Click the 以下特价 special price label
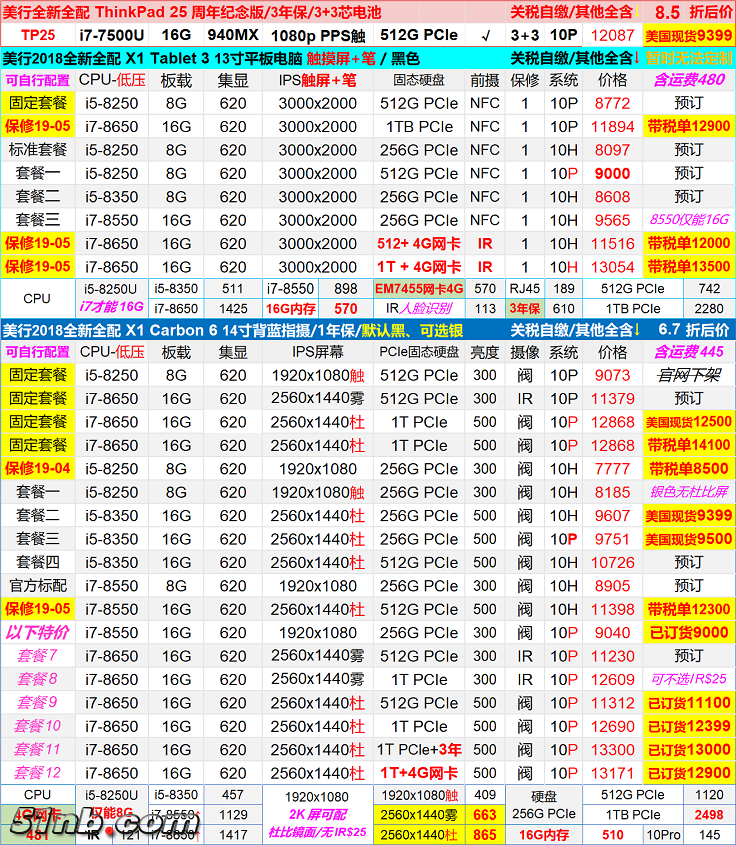The width and height of the screenshot is (736, 845). pyautogui.click(x=38, y=633)
